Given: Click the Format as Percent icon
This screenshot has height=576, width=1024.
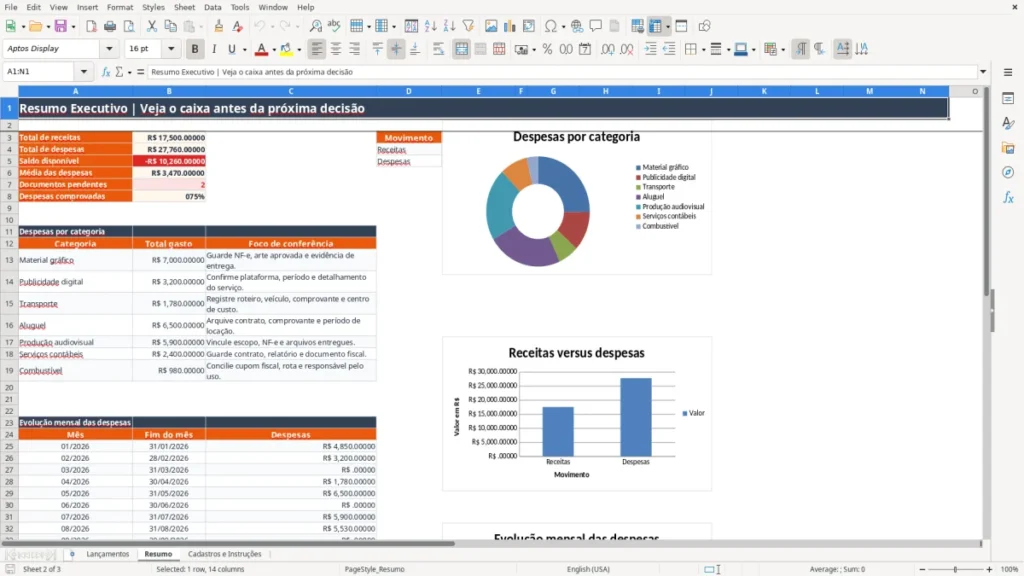Looking at the screenshot, I should click(547, 49).
